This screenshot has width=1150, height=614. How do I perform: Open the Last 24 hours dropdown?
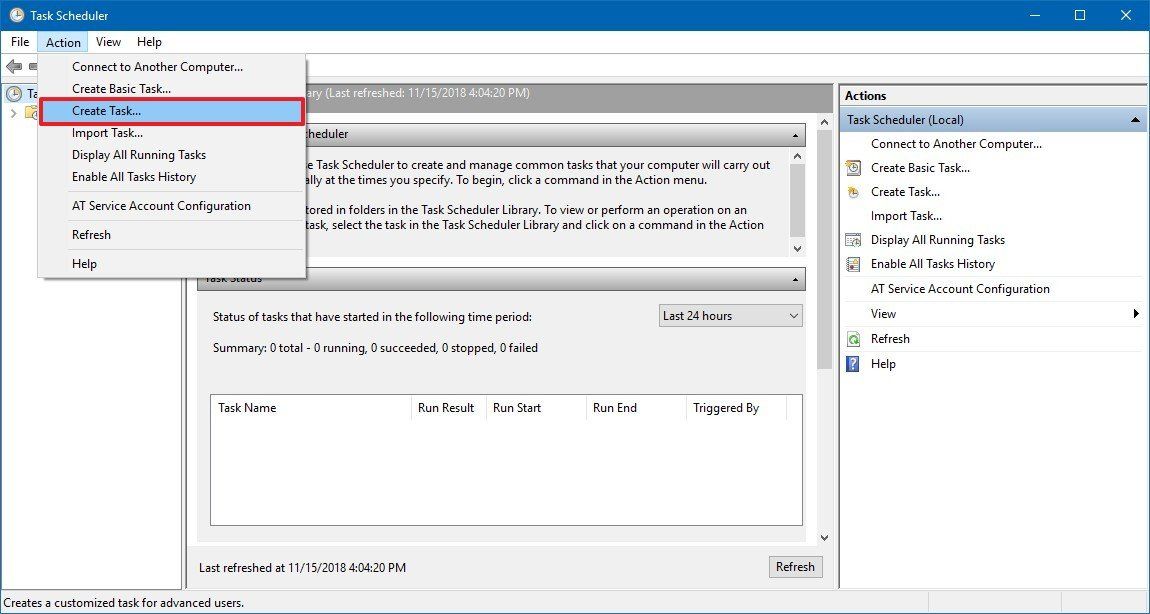730,315
